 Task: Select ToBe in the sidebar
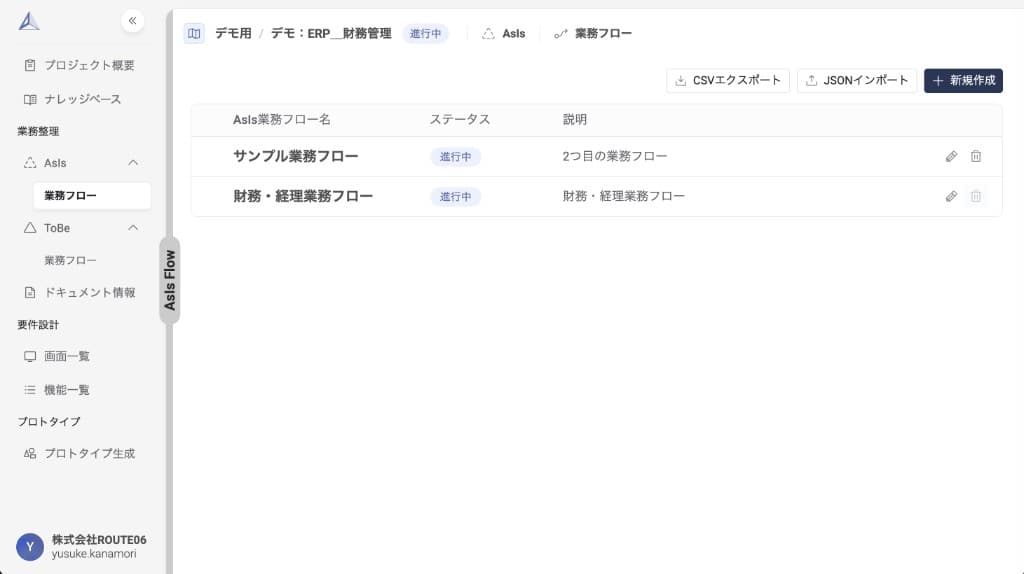(57, 229)
